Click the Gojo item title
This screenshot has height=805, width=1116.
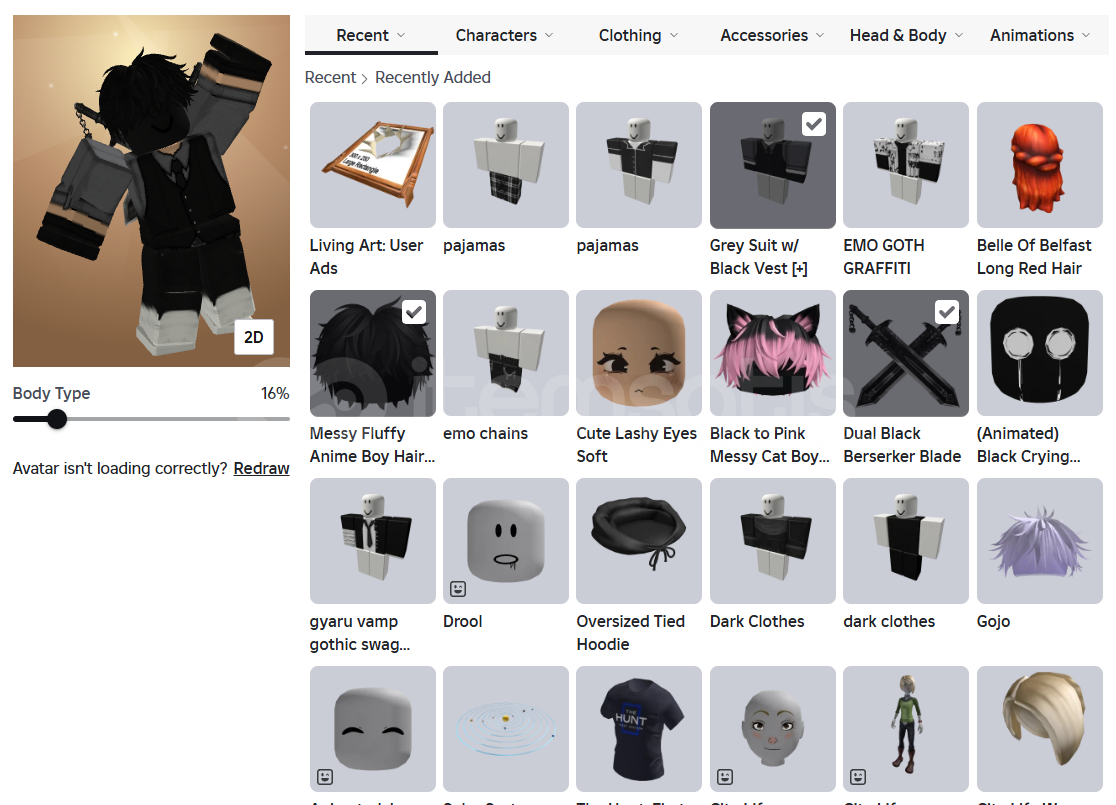click(x=994, y=621)
